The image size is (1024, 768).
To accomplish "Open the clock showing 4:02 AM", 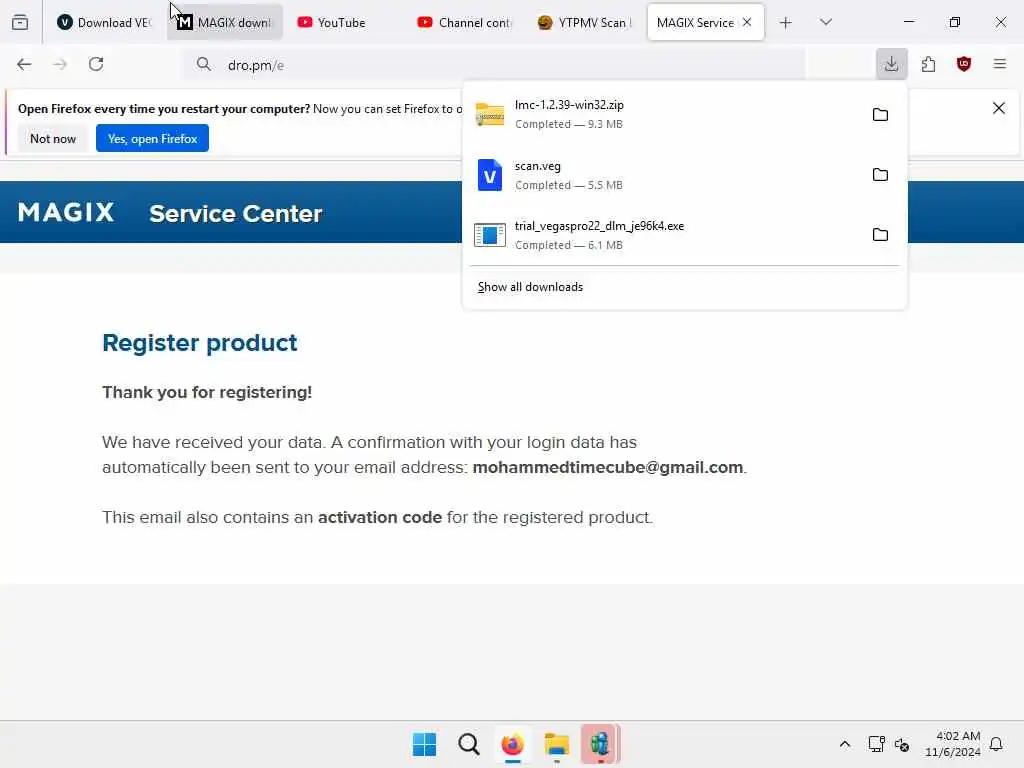I will (953, 744).
